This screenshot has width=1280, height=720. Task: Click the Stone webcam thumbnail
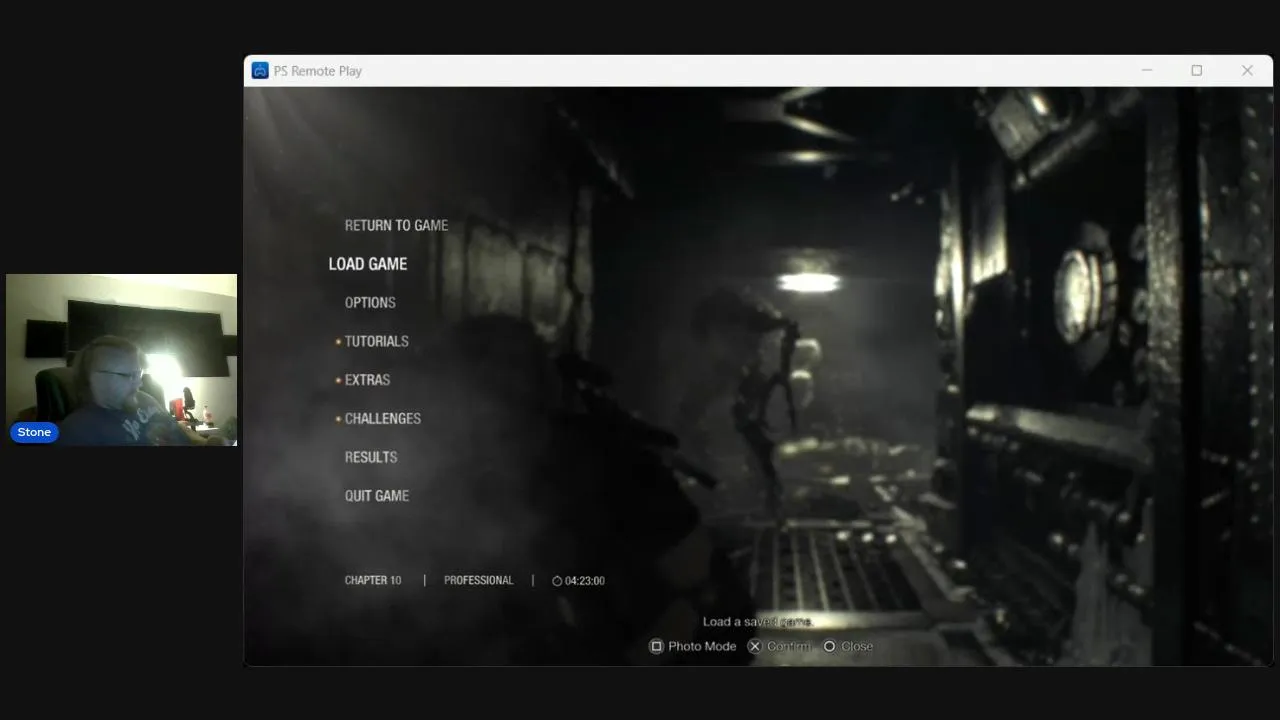pos(121,360)
